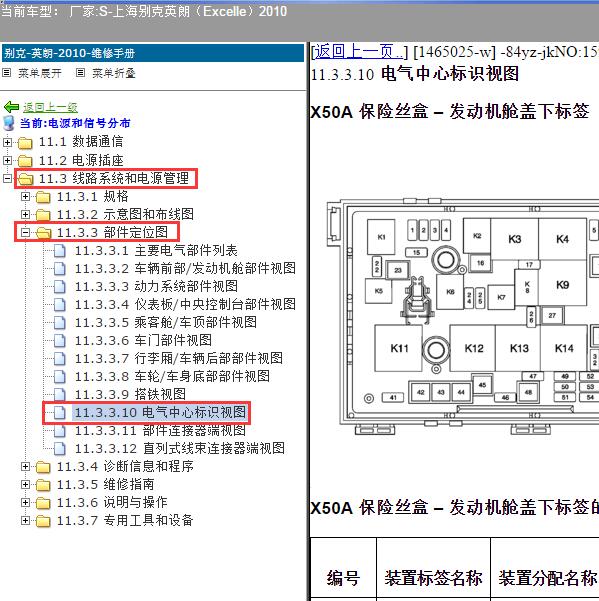Open 11.3.3.12 直列式线束连接器端视图

pos(180,448)
